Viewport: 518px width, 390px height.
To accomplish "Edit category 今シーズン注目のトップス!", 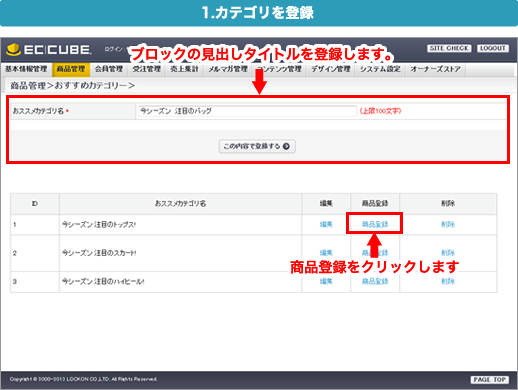I will coord(326,224).
